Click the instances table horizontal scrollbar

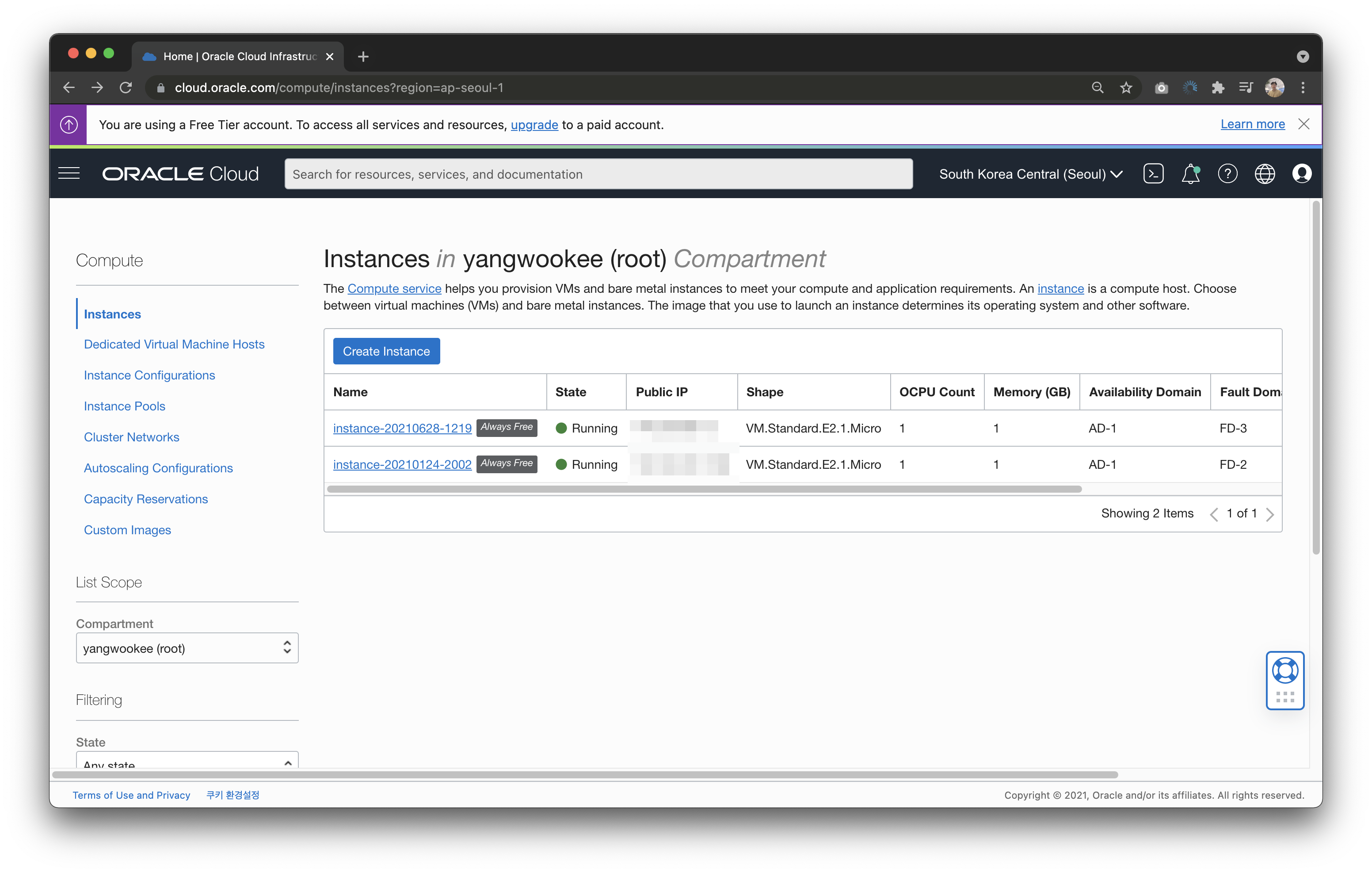(704, 489)
